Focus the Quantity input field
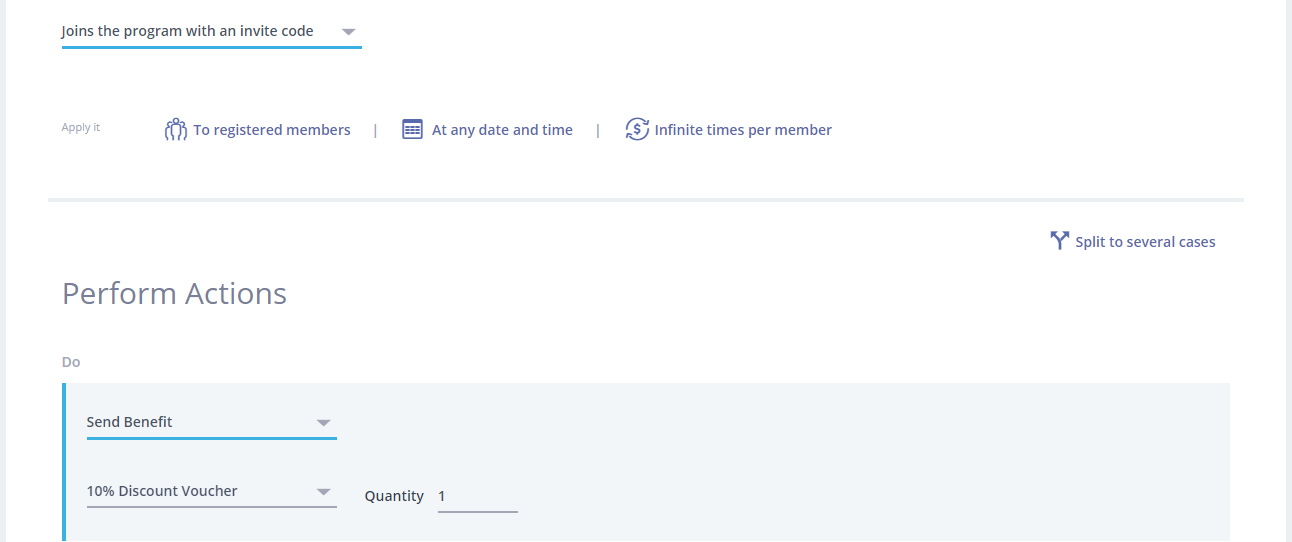Image resolution: width=1292 pixels, height=542 pixels. (477, 497)
